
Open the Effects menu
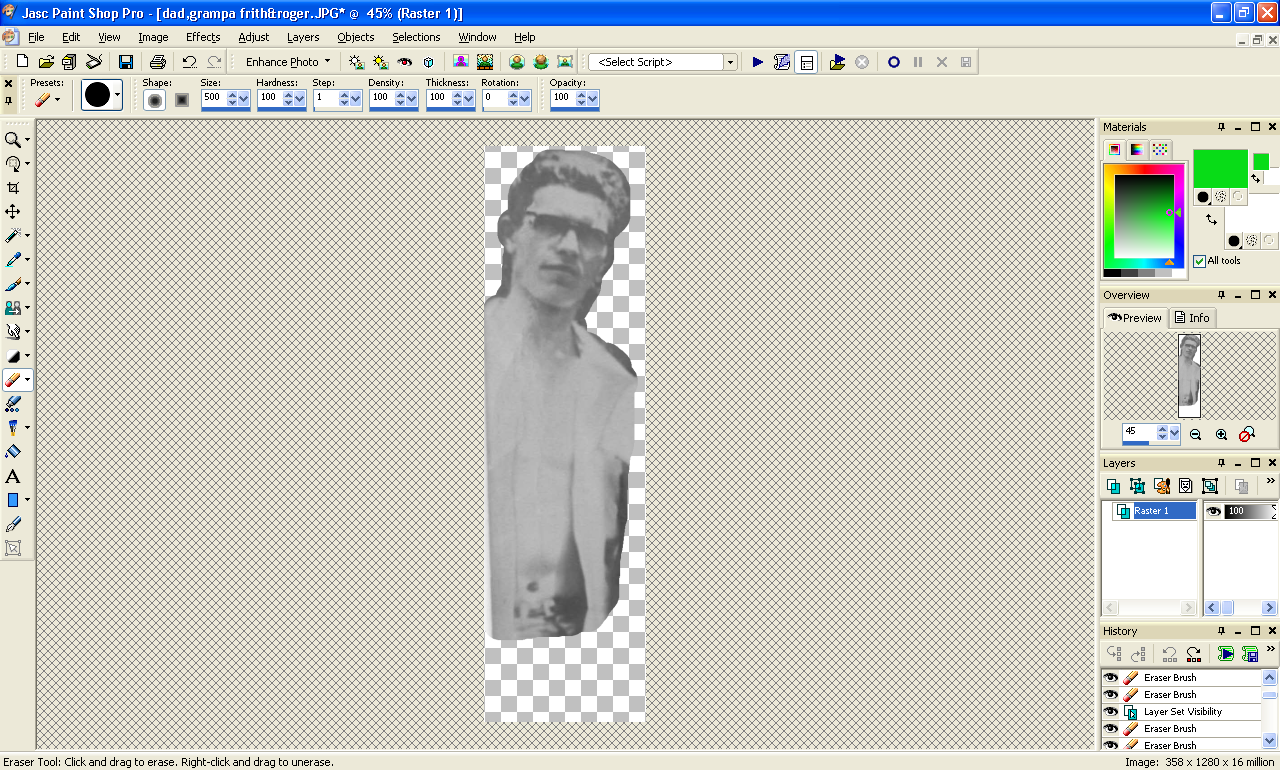click(203, 37)
